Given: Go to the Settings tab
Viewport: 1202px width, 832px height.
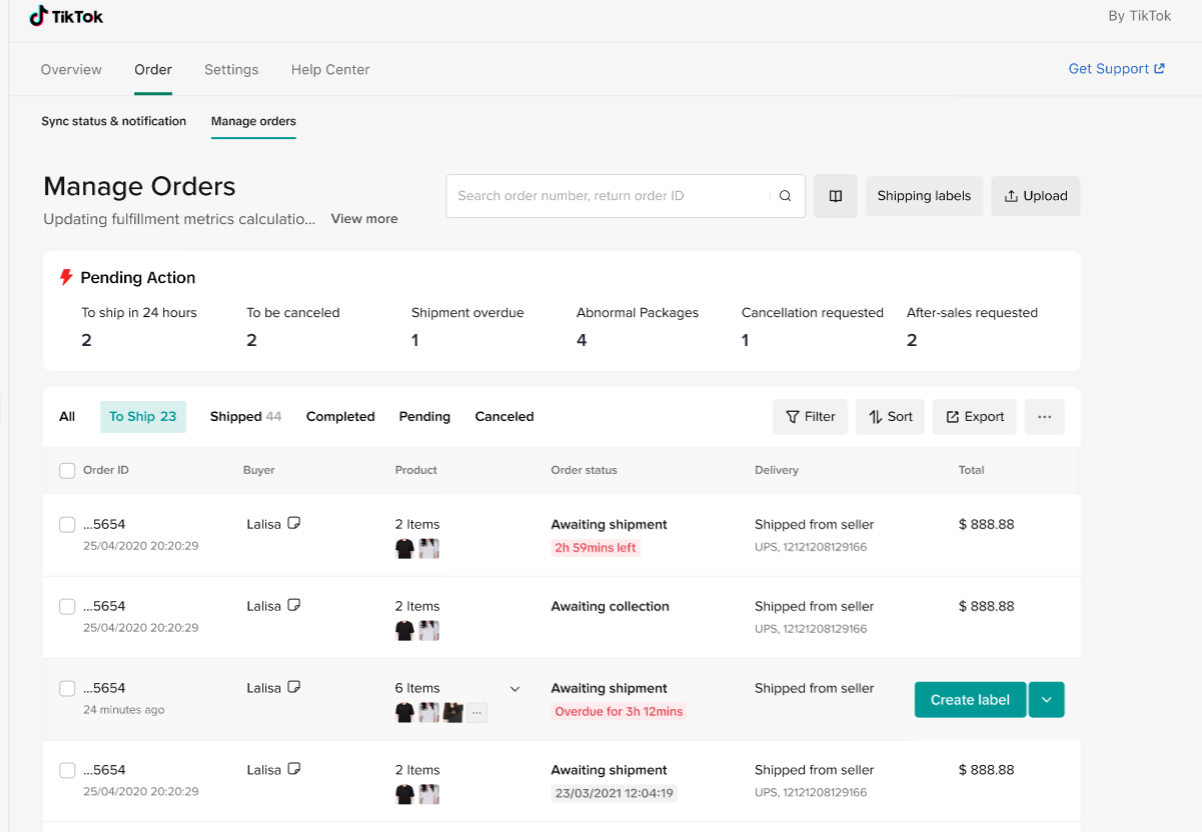Looking at the screenshot, I should coord(231,70).
